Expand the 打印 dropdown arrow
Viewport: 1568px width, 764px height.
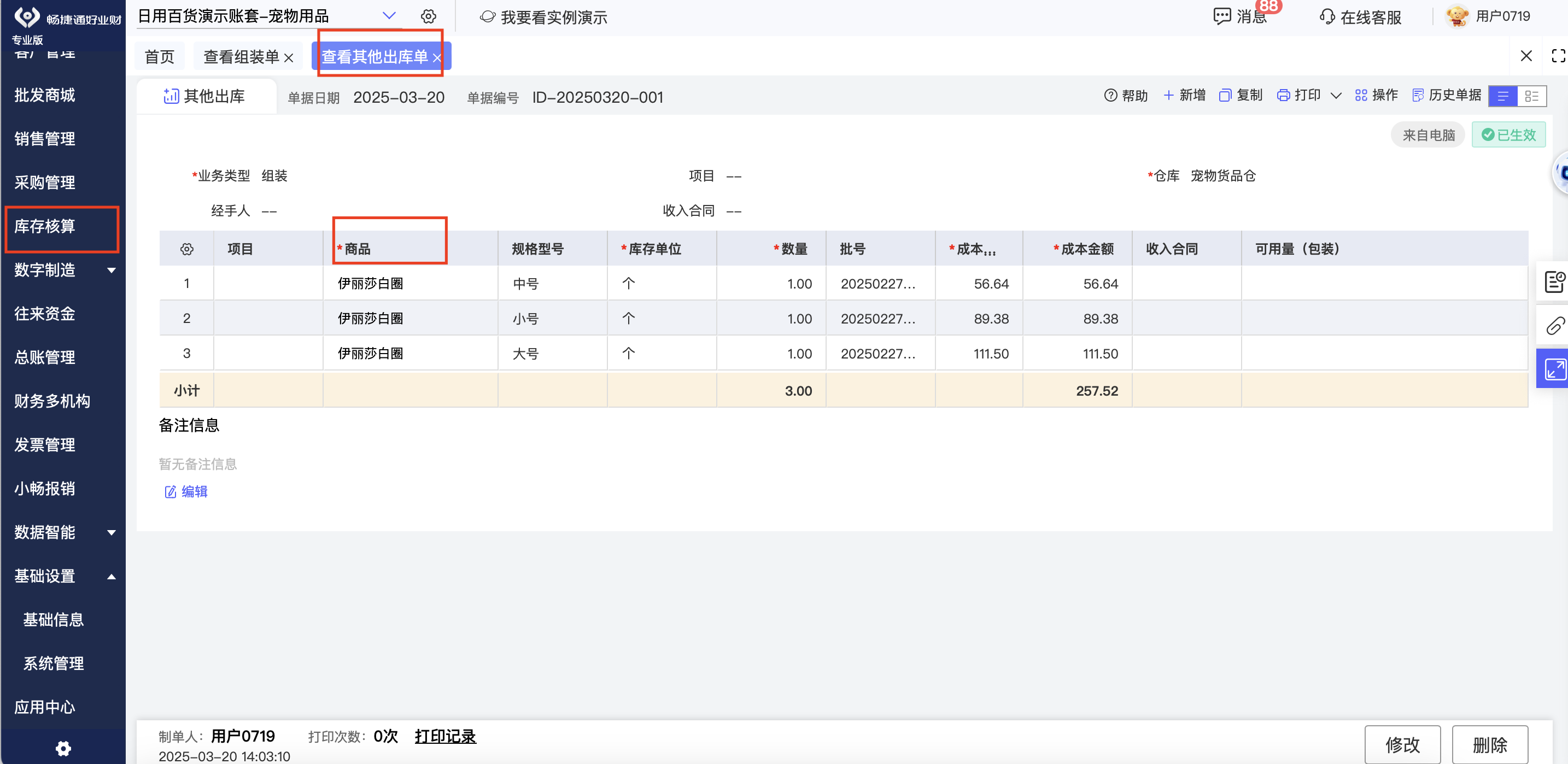pos(1336,96)
